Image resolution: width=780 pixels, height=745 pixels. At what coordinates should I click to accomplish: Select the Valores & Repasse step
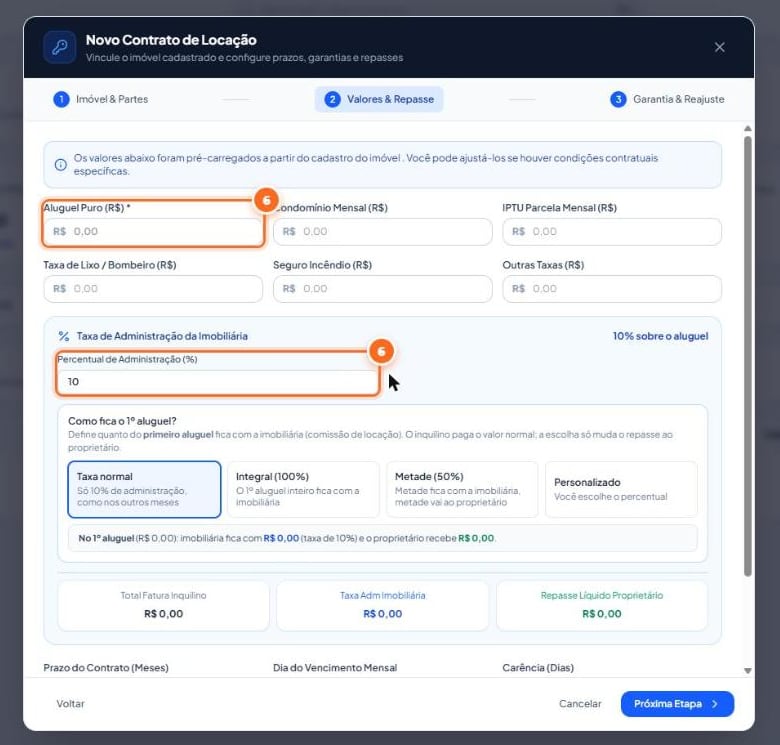click(x=379, y=99)
